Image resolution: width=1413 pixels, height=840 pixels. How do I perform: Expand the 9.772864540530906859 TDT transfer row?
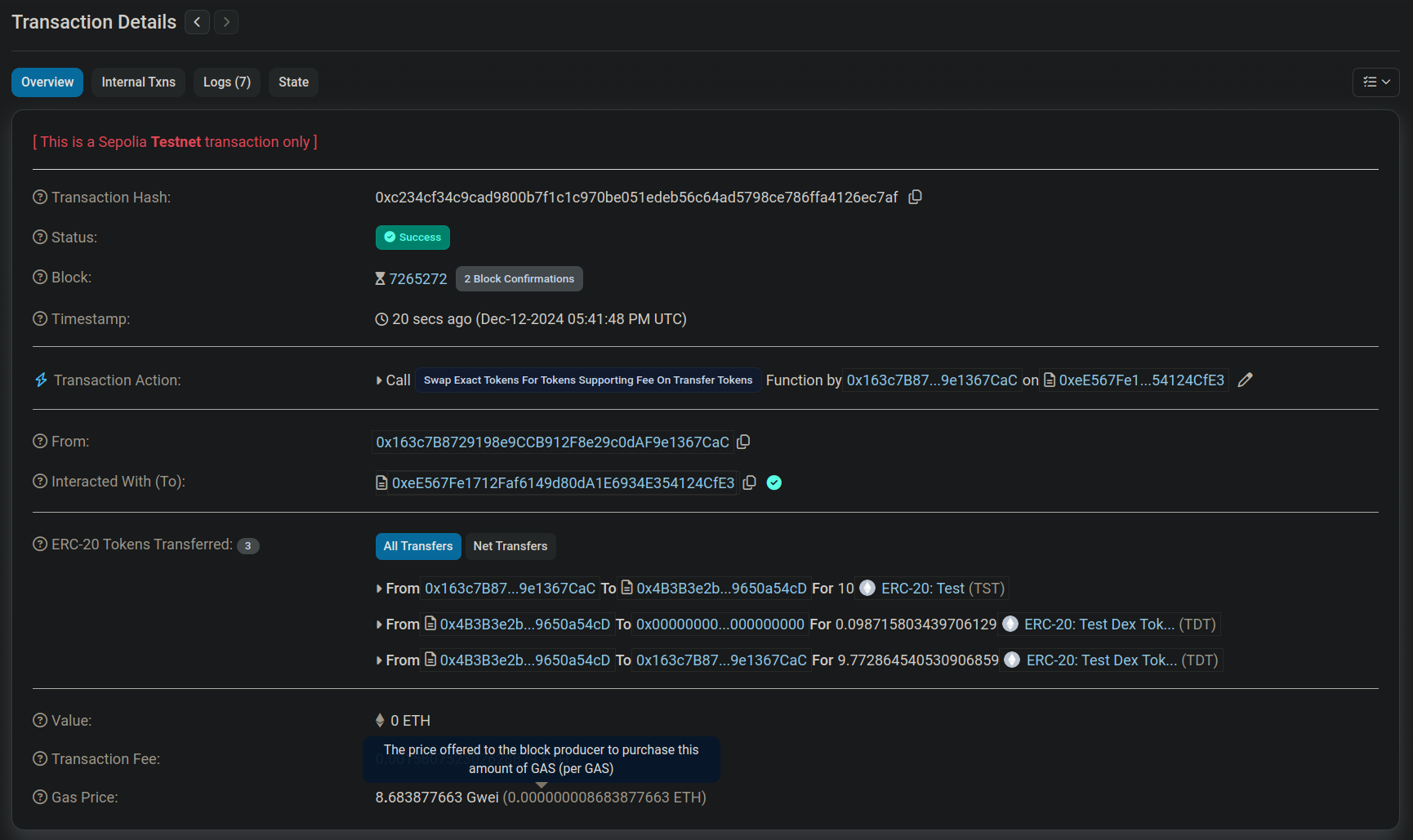click(379, 660)
